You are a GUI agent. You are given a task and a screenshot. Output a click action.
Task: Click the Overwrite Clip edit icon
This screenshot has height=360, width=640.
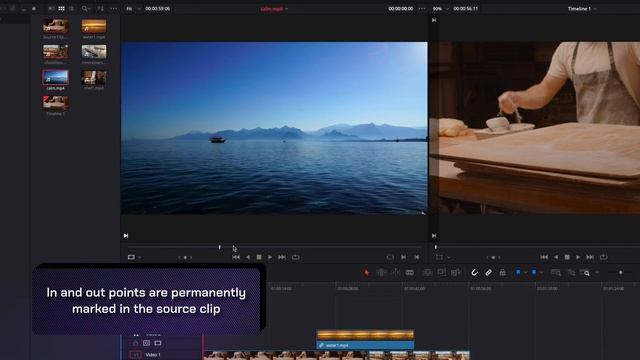pos(442,272)
